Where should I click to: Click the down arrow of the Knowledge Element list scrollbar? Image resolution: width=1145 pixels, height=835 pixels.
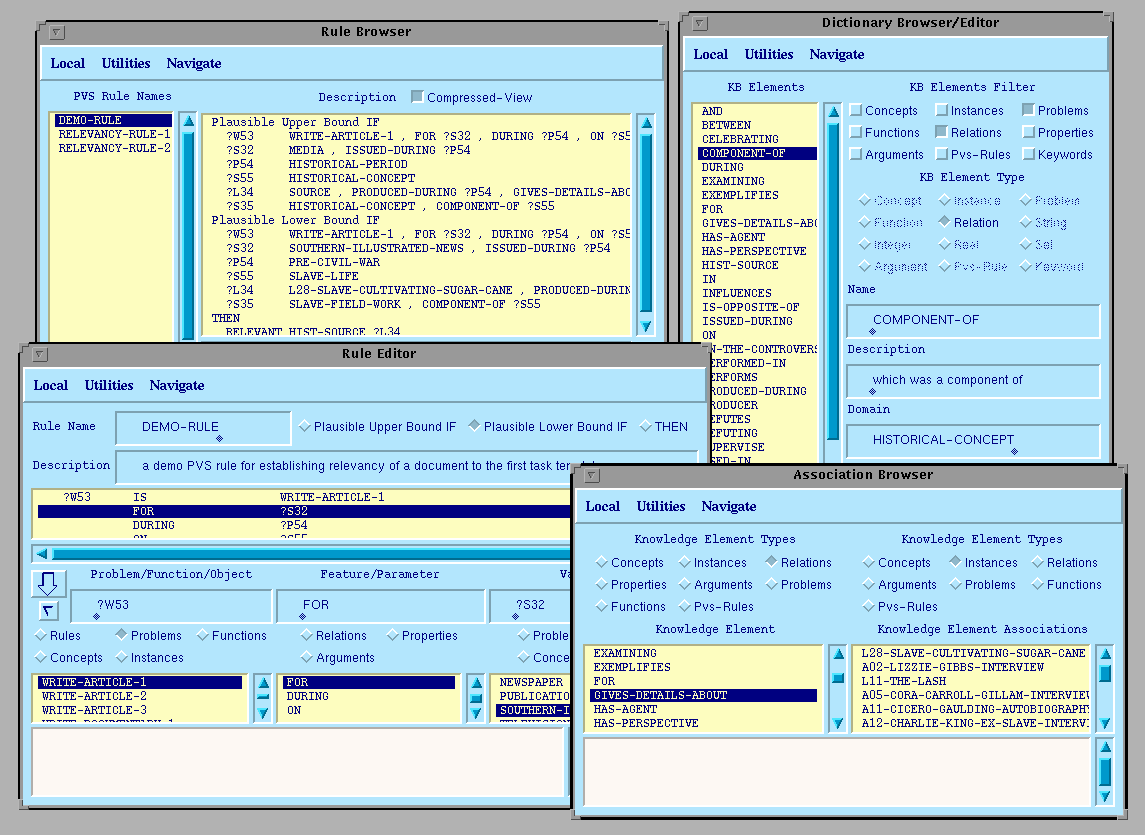tap(837, 723)
